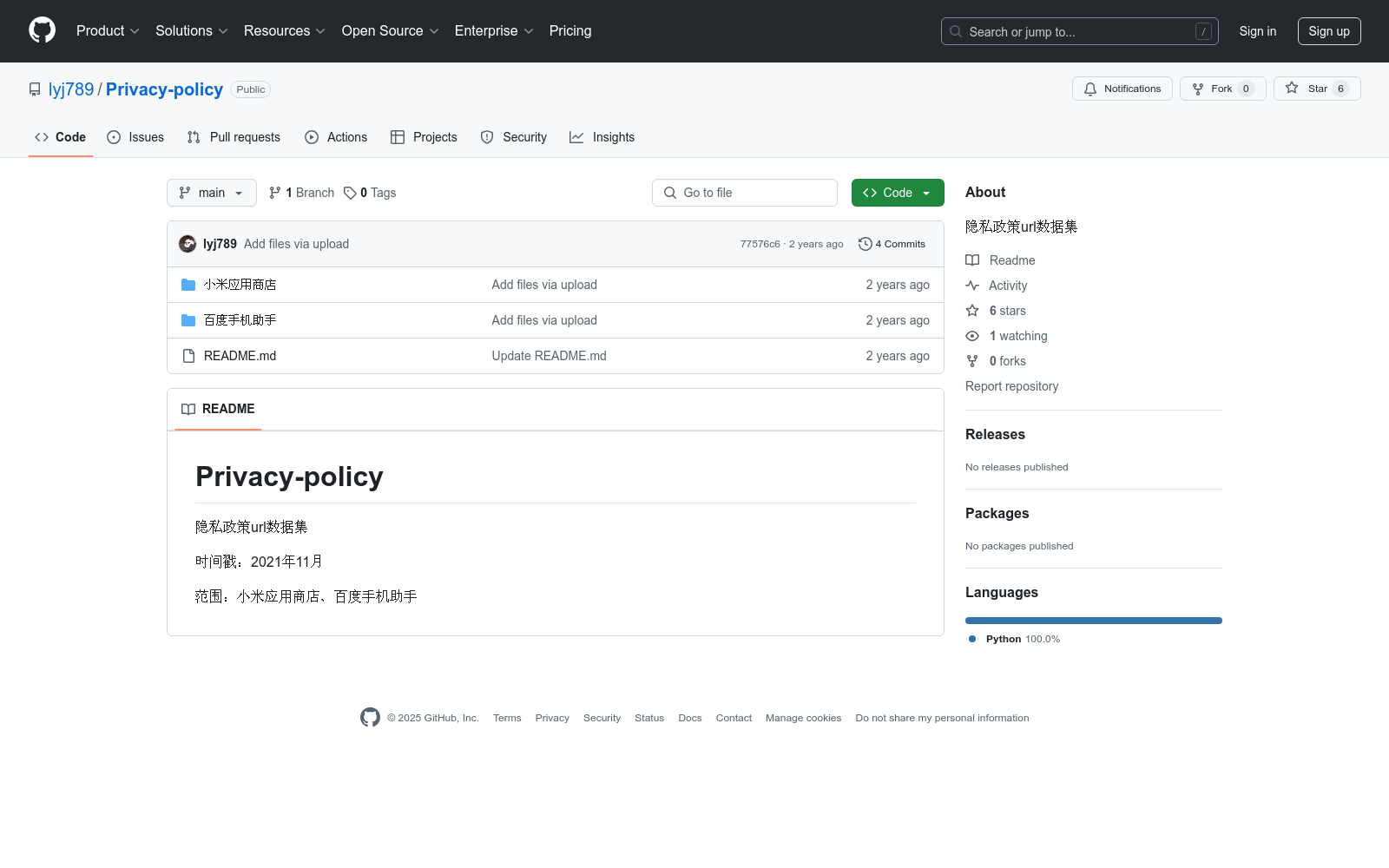This screenshot has height=868, width=1389.
Task: Click the fork icon in Fork button
Action: 1198,89
